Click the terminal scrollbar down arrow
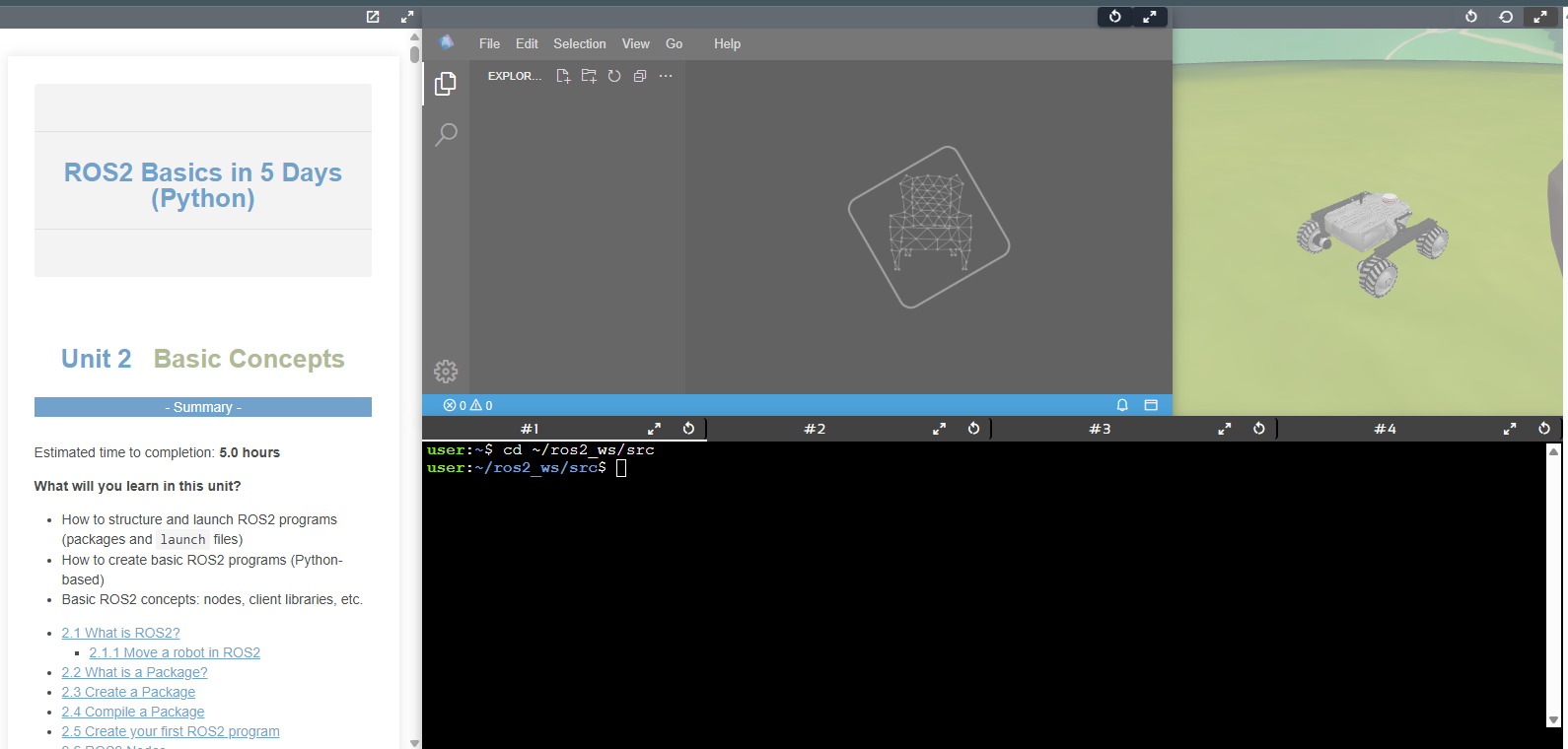The image size is (1568, 749). click(1553, 720)
